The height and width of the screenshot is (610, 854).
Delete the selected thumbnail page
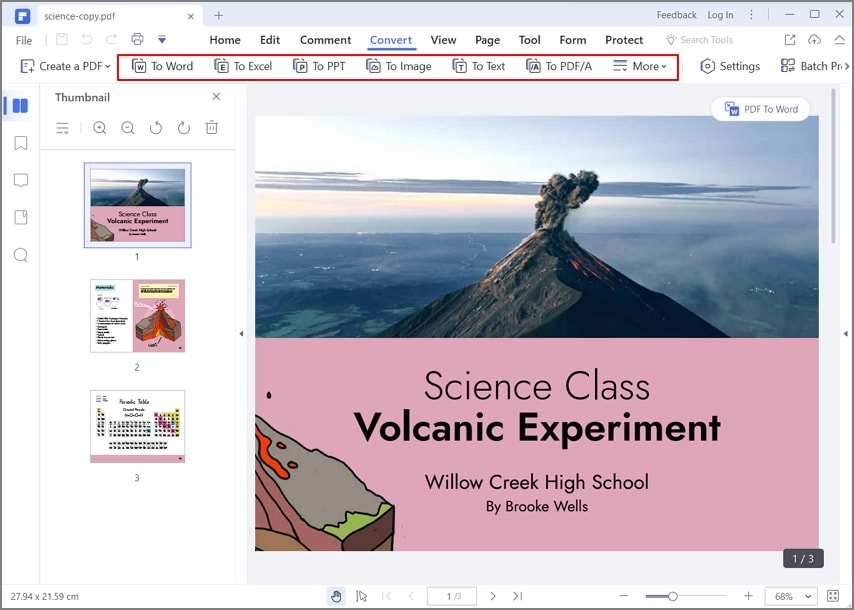[211, 128]
